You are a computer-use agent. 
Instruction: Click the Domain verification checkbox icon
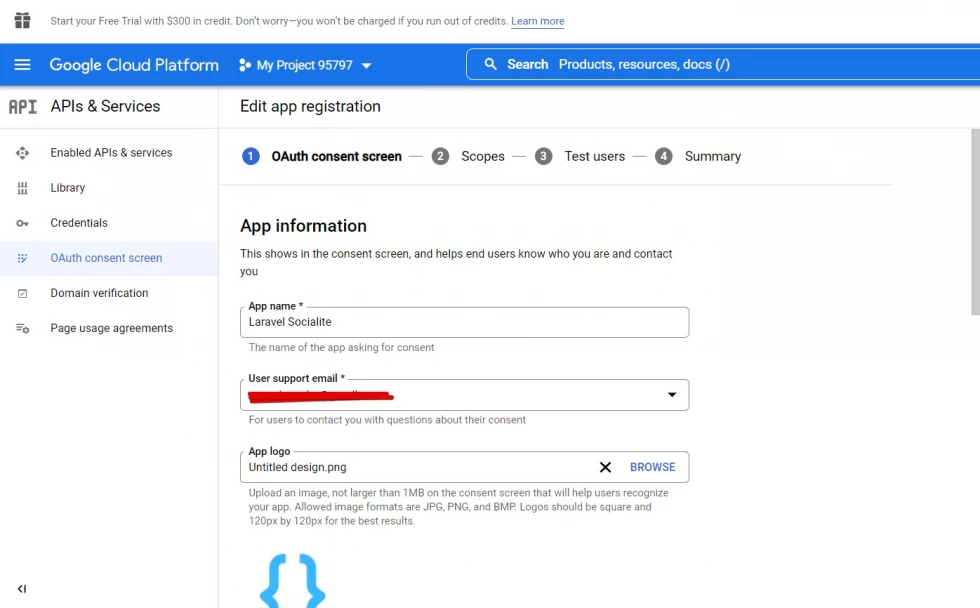point(22,293)
